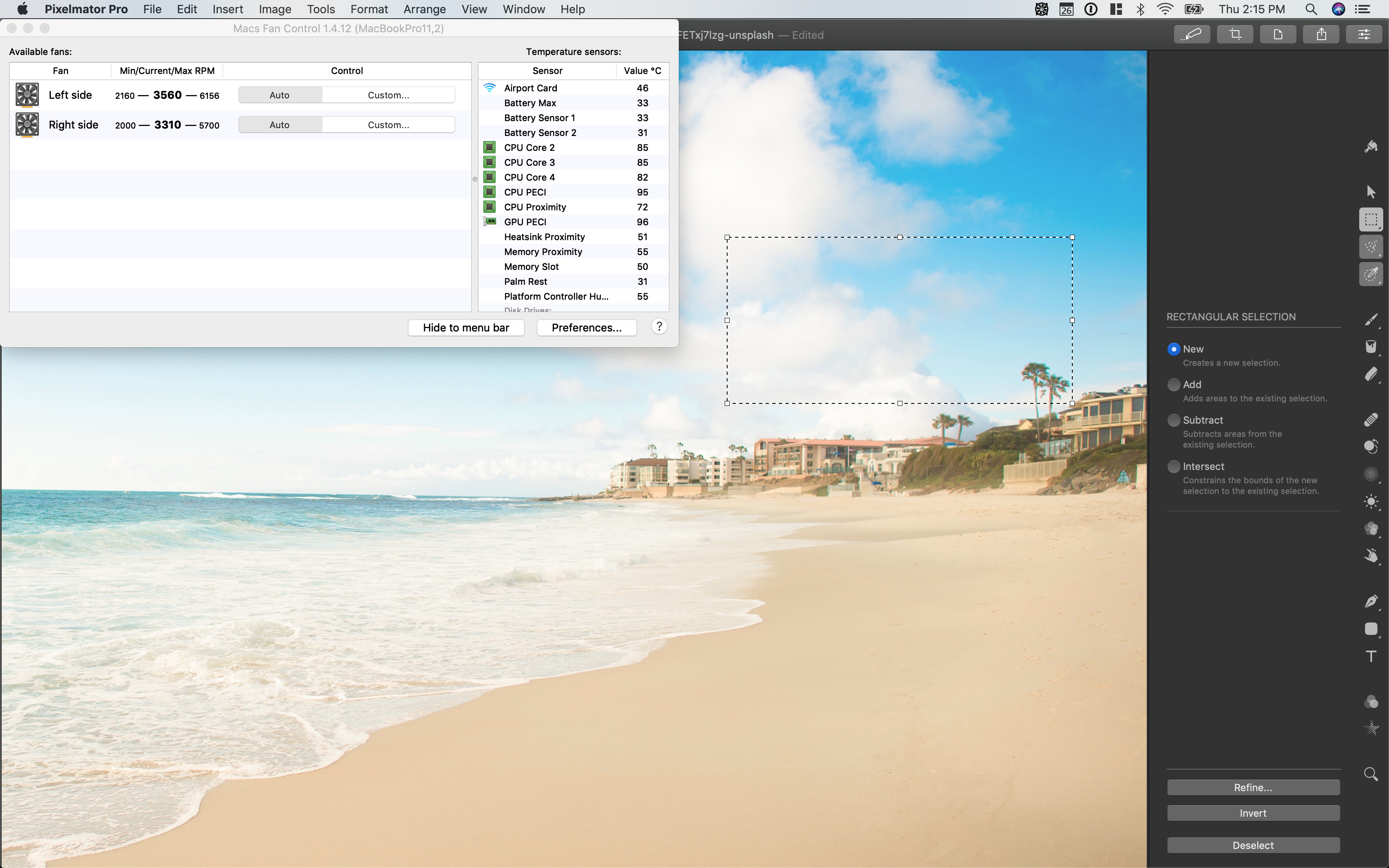Click the Value °C column header
This screenshot has width=1389, height=868.
click(x=642, y=71)
